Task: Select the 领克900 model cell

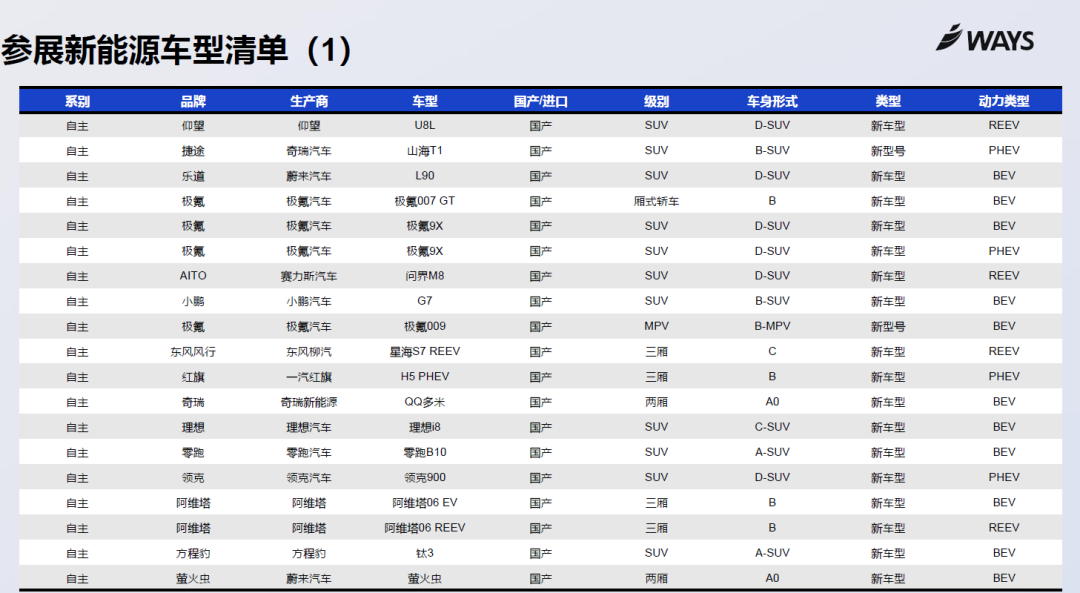Action: 425,477
